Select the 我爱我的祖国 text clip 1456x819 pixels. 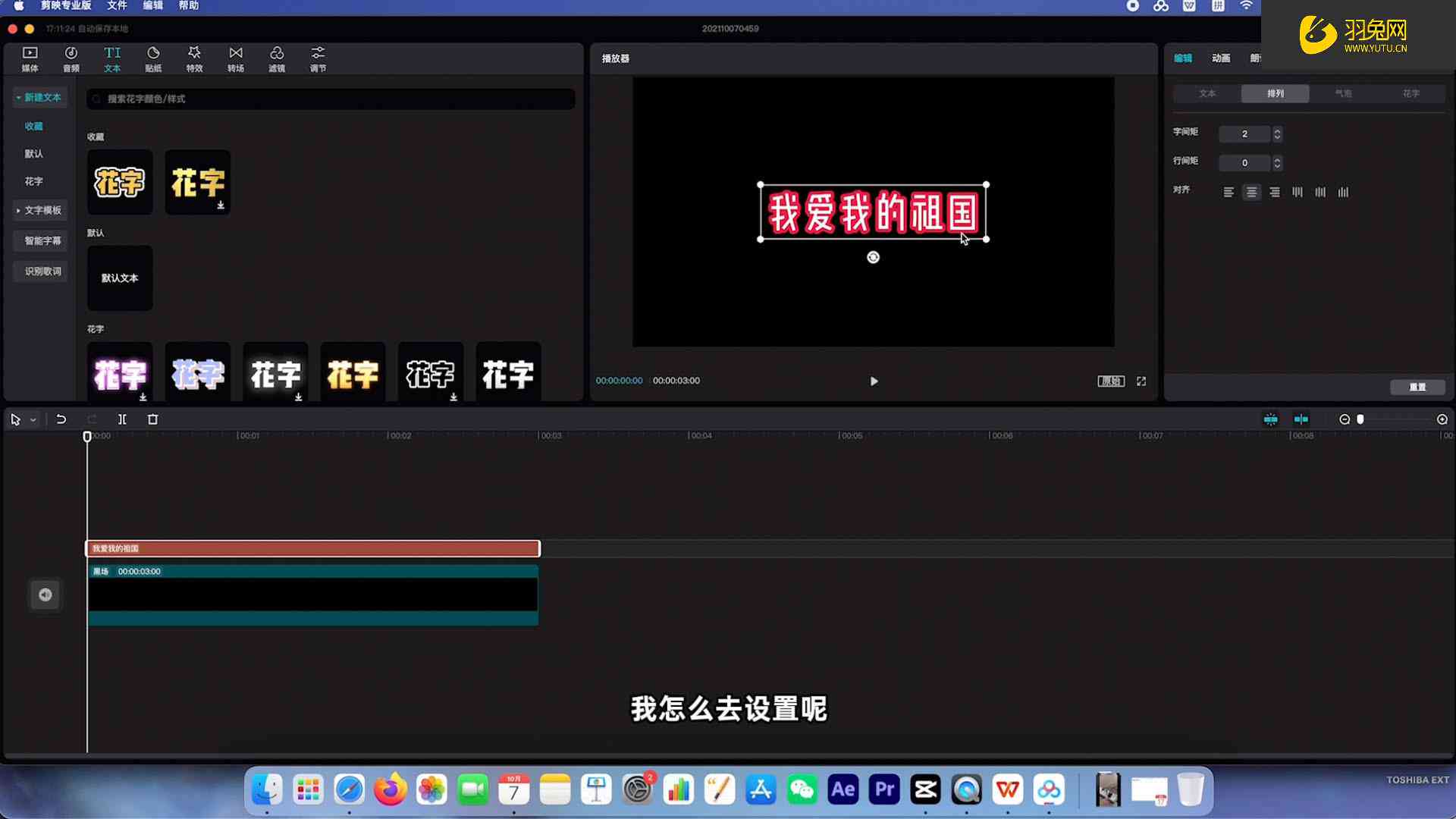pos(312,548)
